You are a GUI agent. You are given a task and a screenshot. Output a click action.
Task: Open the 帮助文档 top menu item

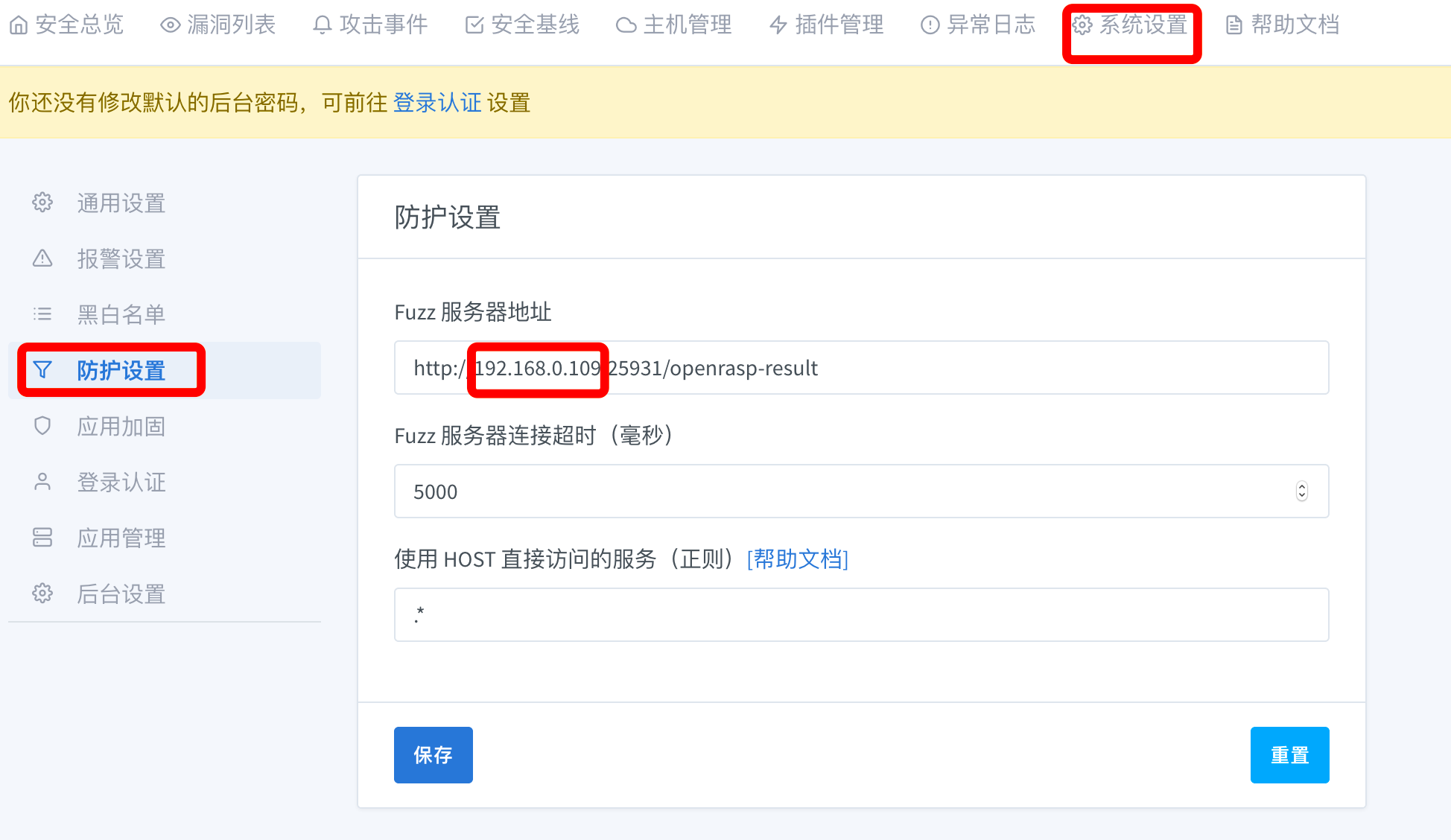click(x=1282, y=25)
